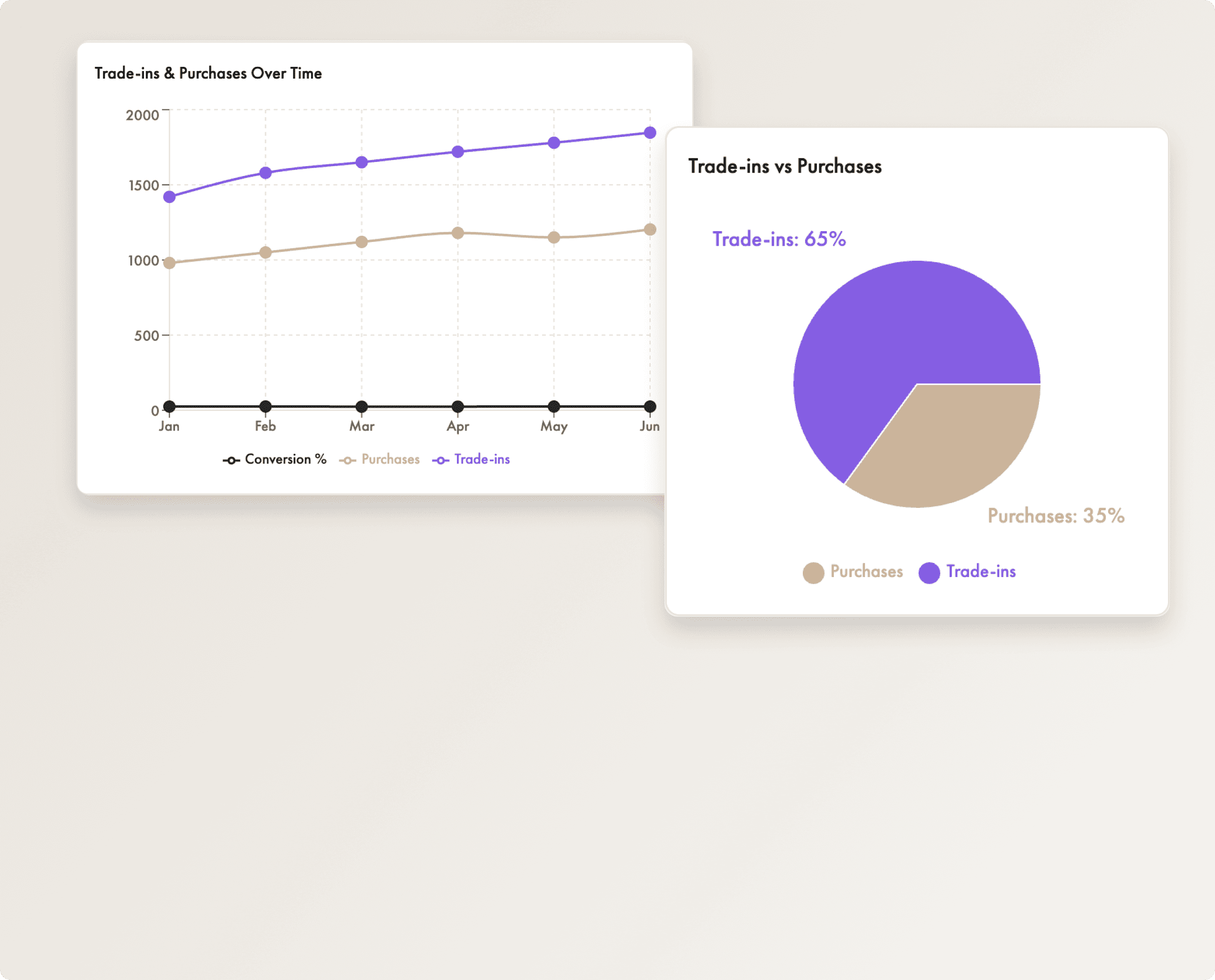Click the Trade-ins text in pie legend
This screenshot has height=980, width=1215.
(981, 571)
